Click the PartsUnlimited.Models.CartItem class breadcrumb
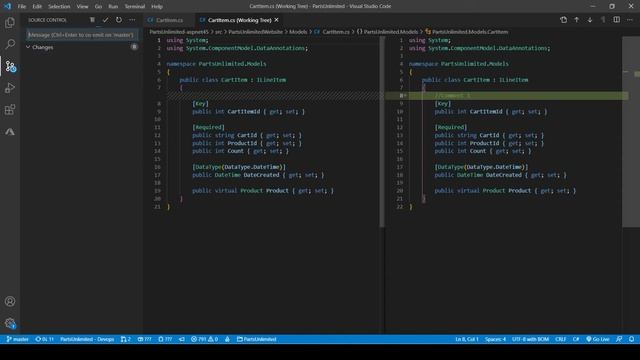This screenshot has width=640, height=360. pos(470,32)
